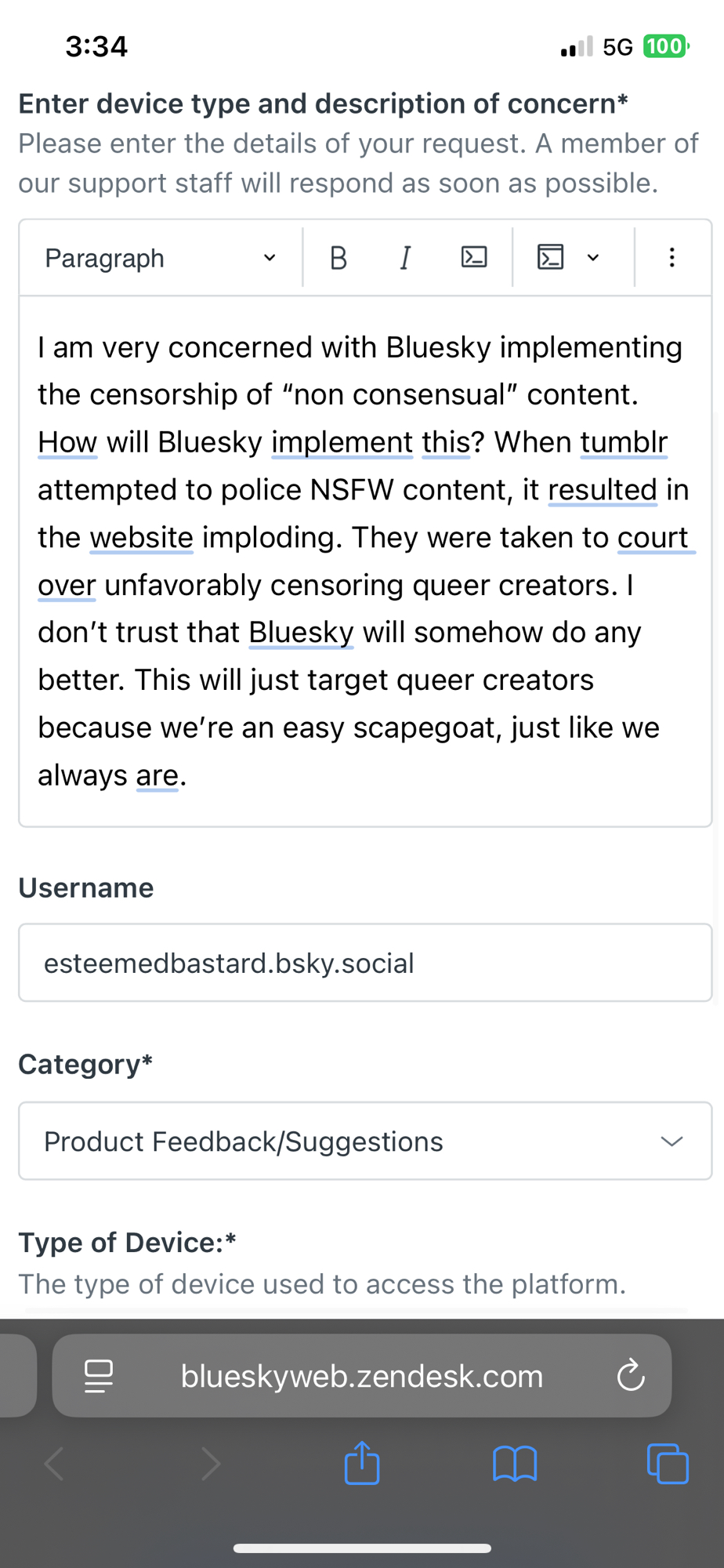The height and width of the screenshot is (1568, 724).
Task: Open Safari bookmarks
Action: [x=515, y=1463]
